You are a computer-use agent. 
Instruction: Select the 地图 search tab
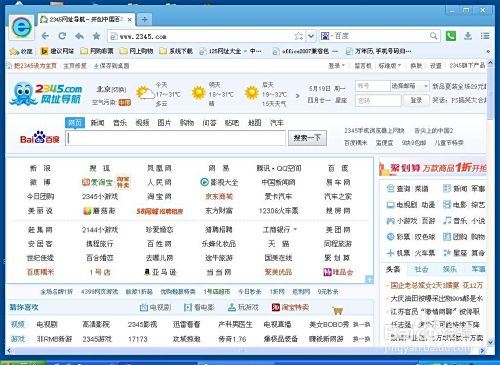coord(254,123)
